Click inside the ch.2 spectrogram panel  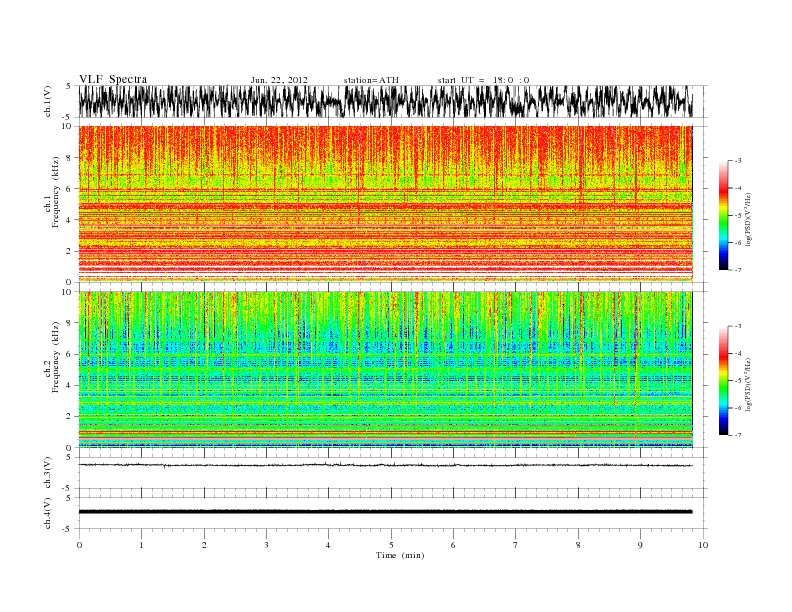[x=385, y=370]
